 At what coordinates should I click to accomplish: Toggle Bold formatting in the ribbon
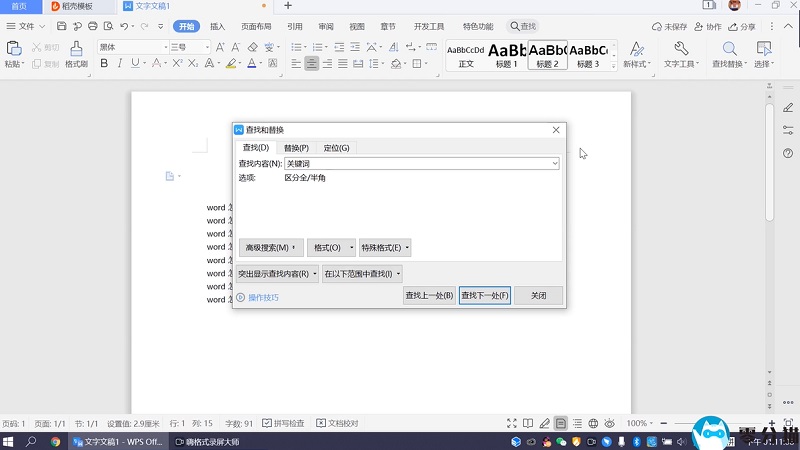click(x=103, y=64)
